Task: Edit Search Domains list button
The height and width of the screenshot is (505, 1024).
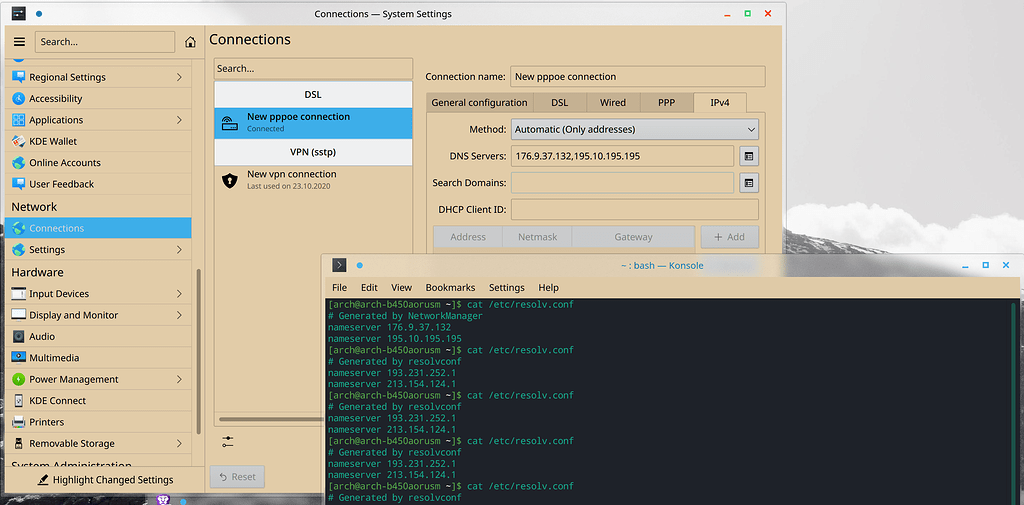Action: pos(748,183)
